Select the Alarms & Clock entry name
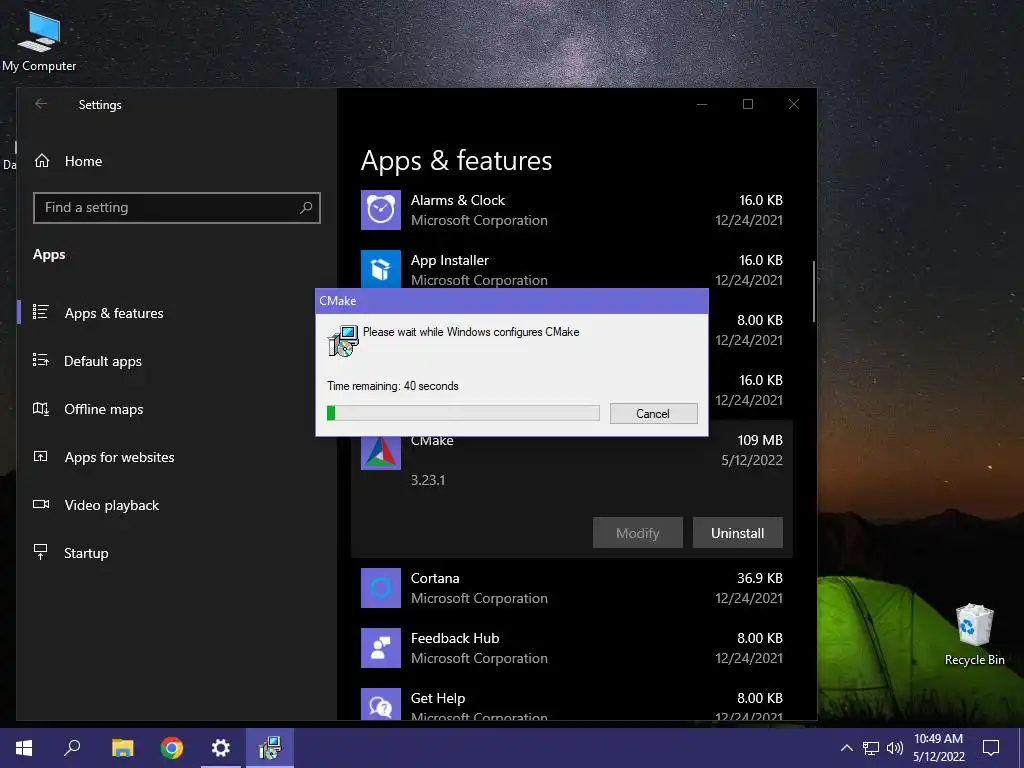This screenshot has height=768, width=1024. (x=458, y=200)
